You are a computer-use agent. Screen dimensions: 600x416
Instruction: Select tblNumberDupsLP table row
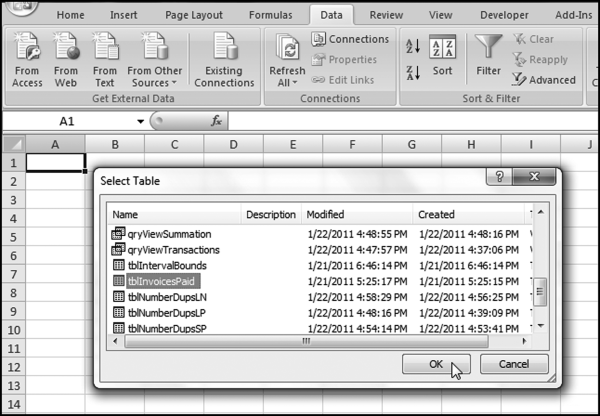click(166, 313)
